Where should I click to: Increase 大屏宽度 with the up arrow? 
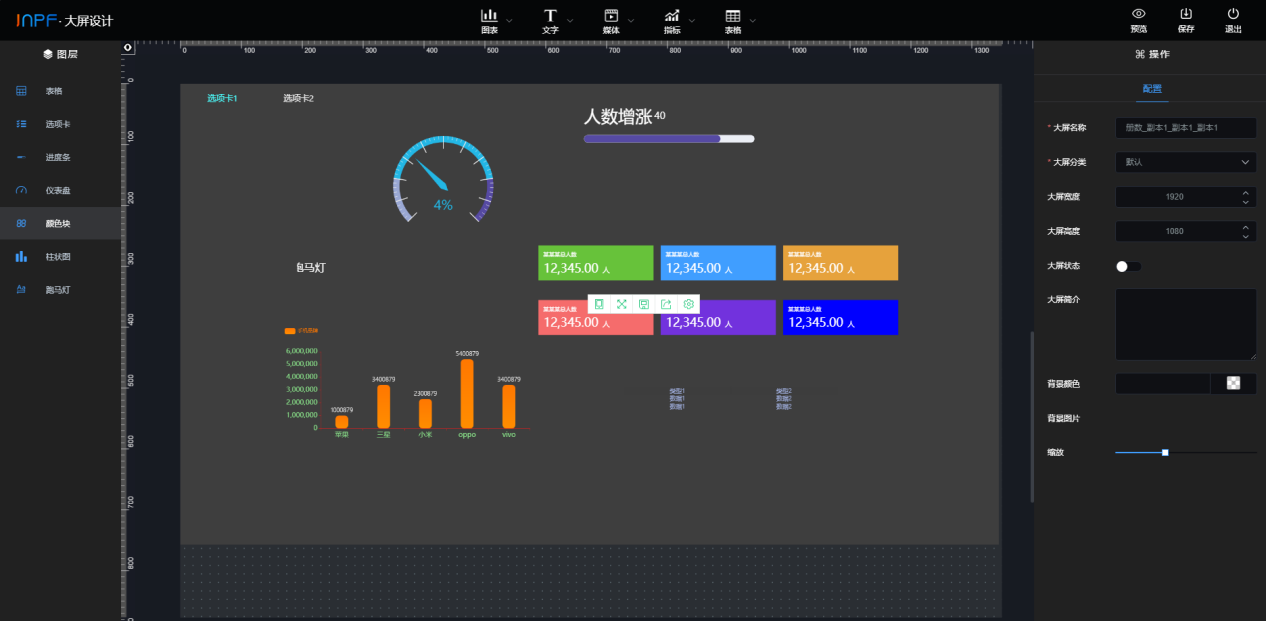(x=1245, y=192)
